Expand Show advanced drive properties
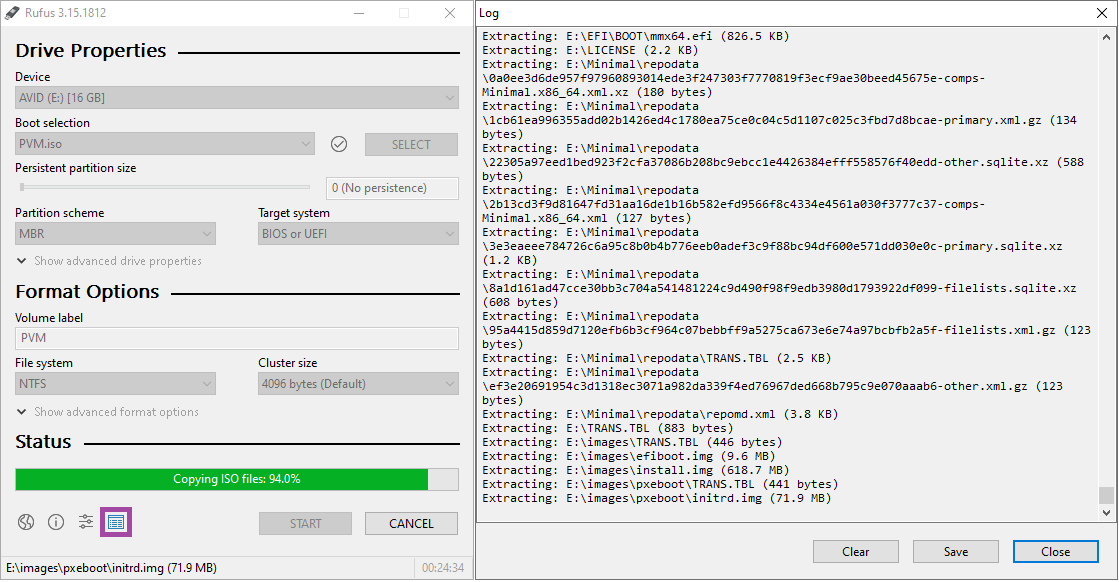 click(109, 261)
